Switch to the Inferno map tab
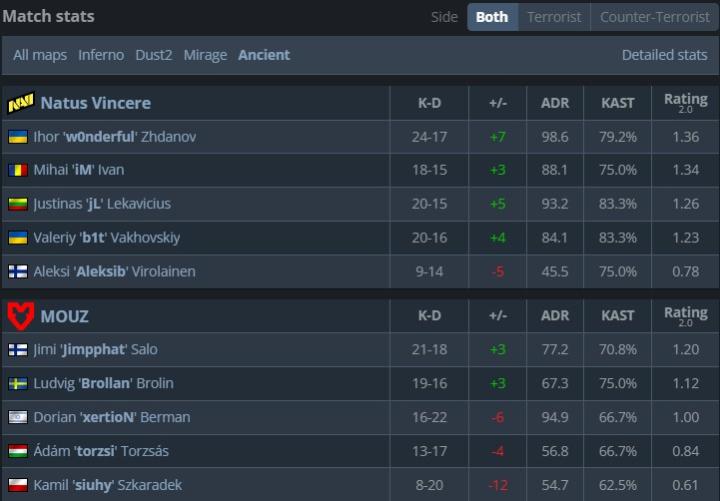 pyautogui.click(x=101, y=55)
